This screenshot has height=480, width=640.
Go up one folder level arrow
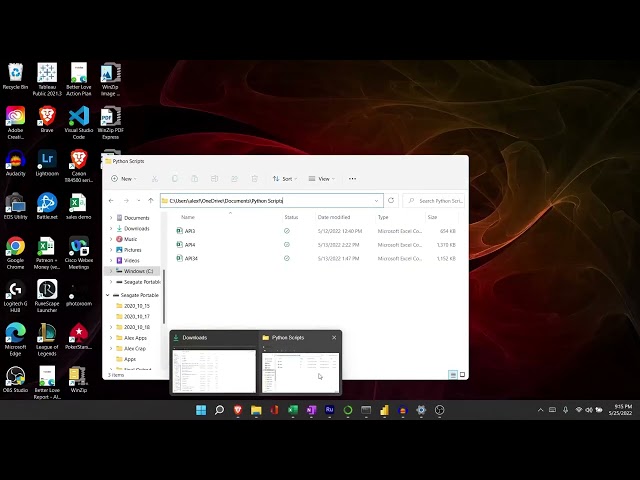(x=151, y=200)
